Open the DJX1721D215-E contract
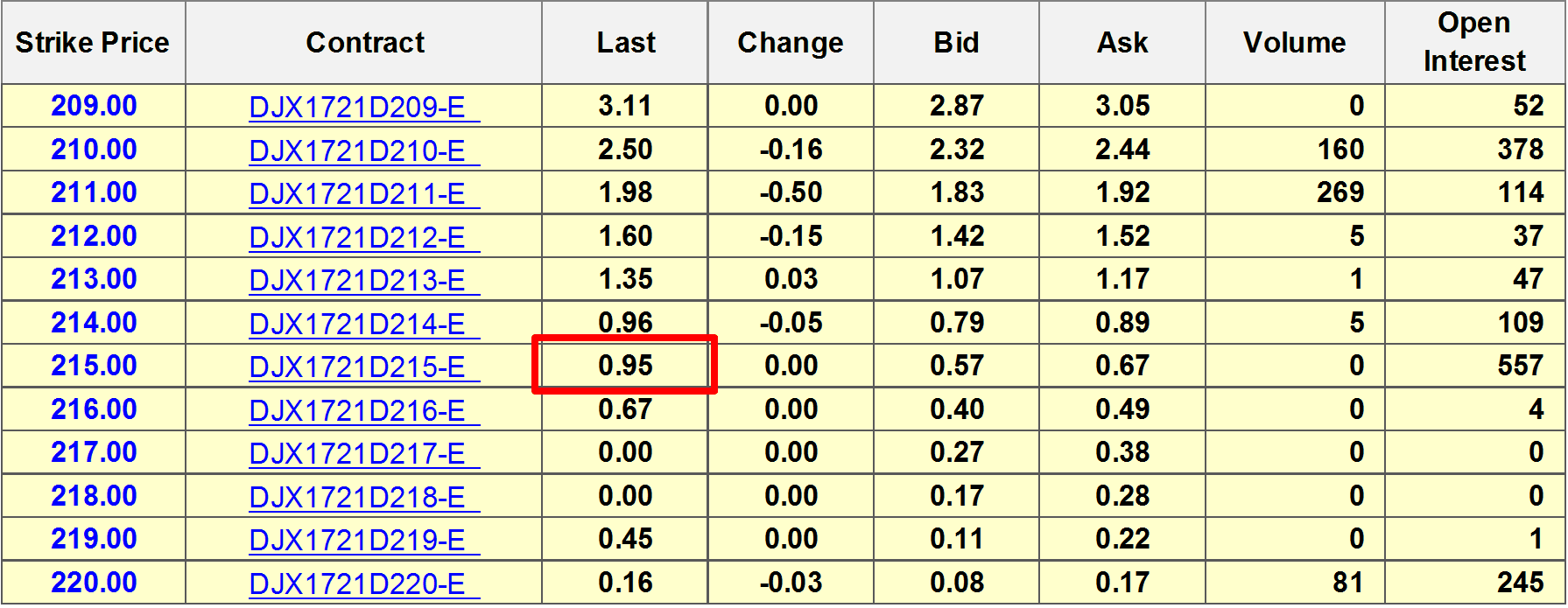This screenshot has width=1568, height=608. pyautogui.click(x=357, y=367)
